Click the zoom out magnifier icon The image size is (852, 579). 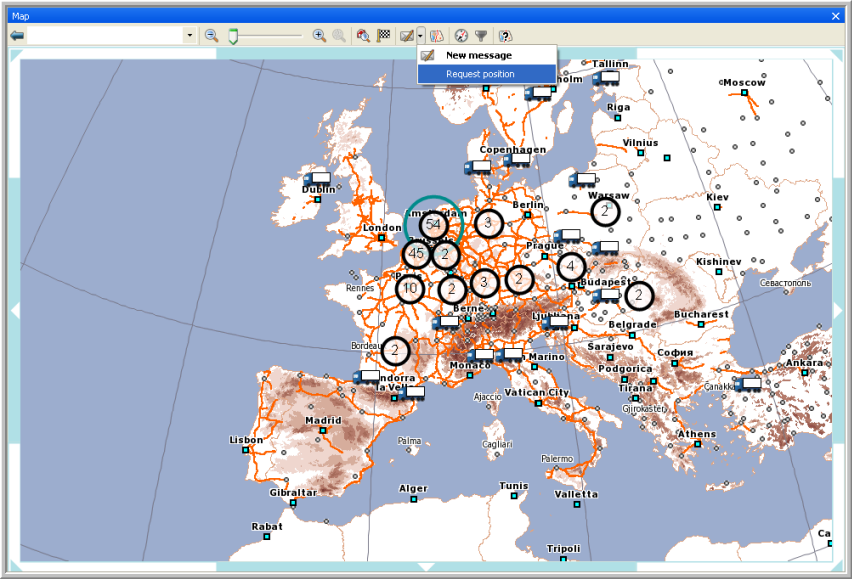212,35
